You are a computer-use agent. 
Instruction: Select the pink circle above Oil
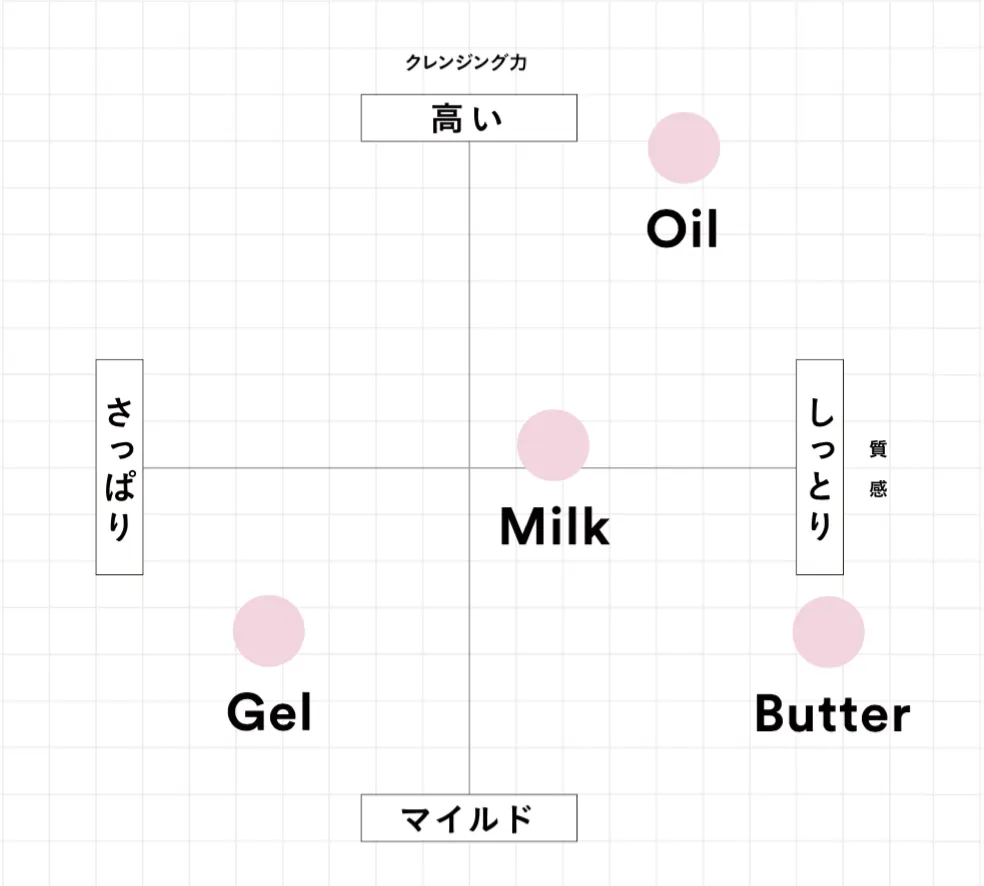coord(684,148)
